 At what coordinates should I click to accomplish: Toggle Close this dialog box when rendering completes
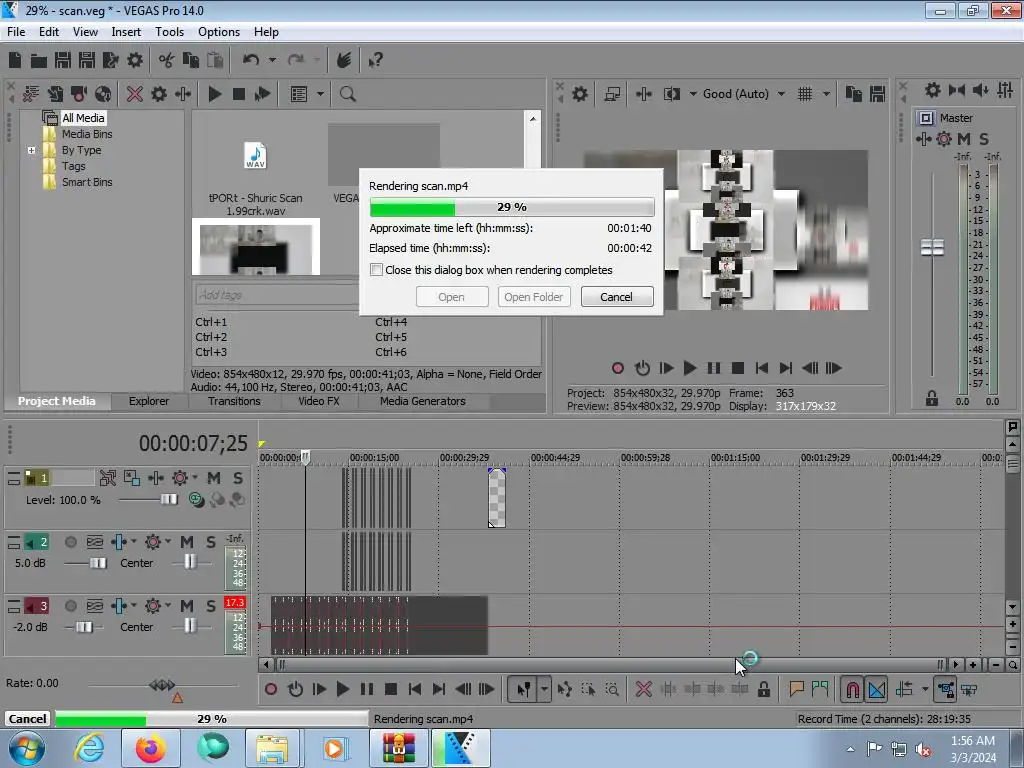click(376, 270)
